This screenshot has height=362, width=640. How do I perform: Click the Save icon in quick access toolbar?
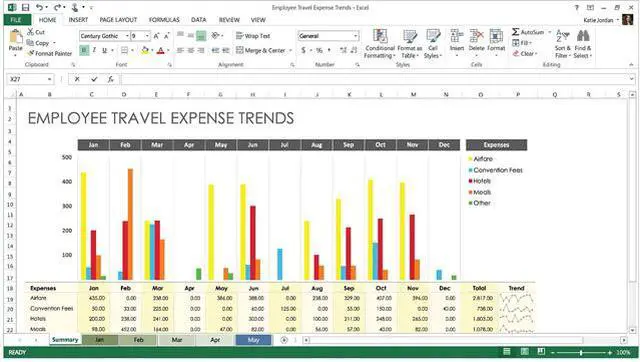(x=25, y=7)
